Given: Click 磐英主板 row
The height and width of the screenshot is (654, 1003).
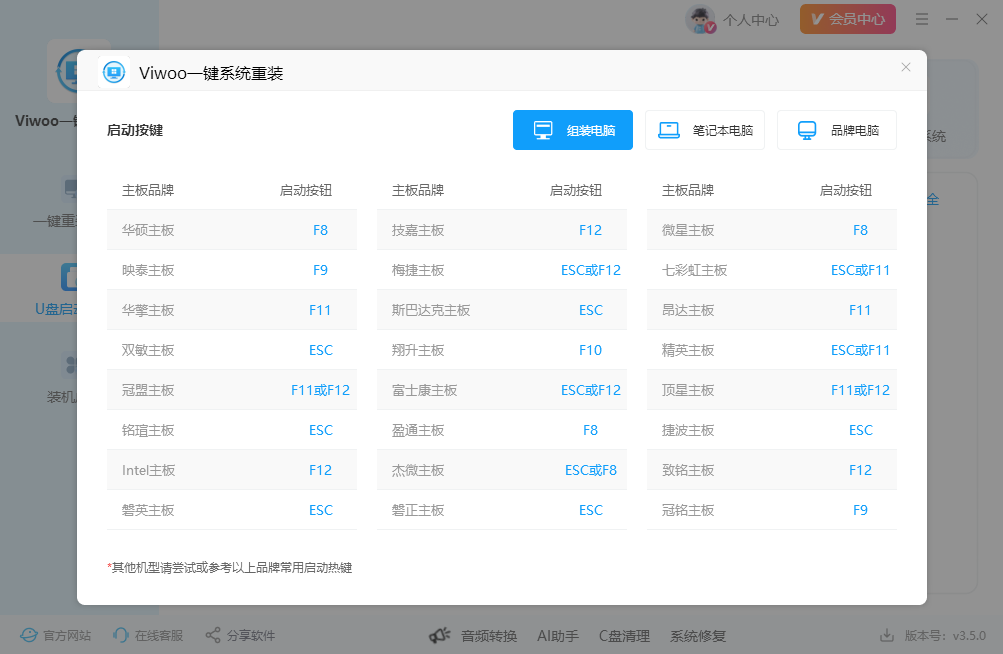Looking at the screenshot, I should [232, 510].
